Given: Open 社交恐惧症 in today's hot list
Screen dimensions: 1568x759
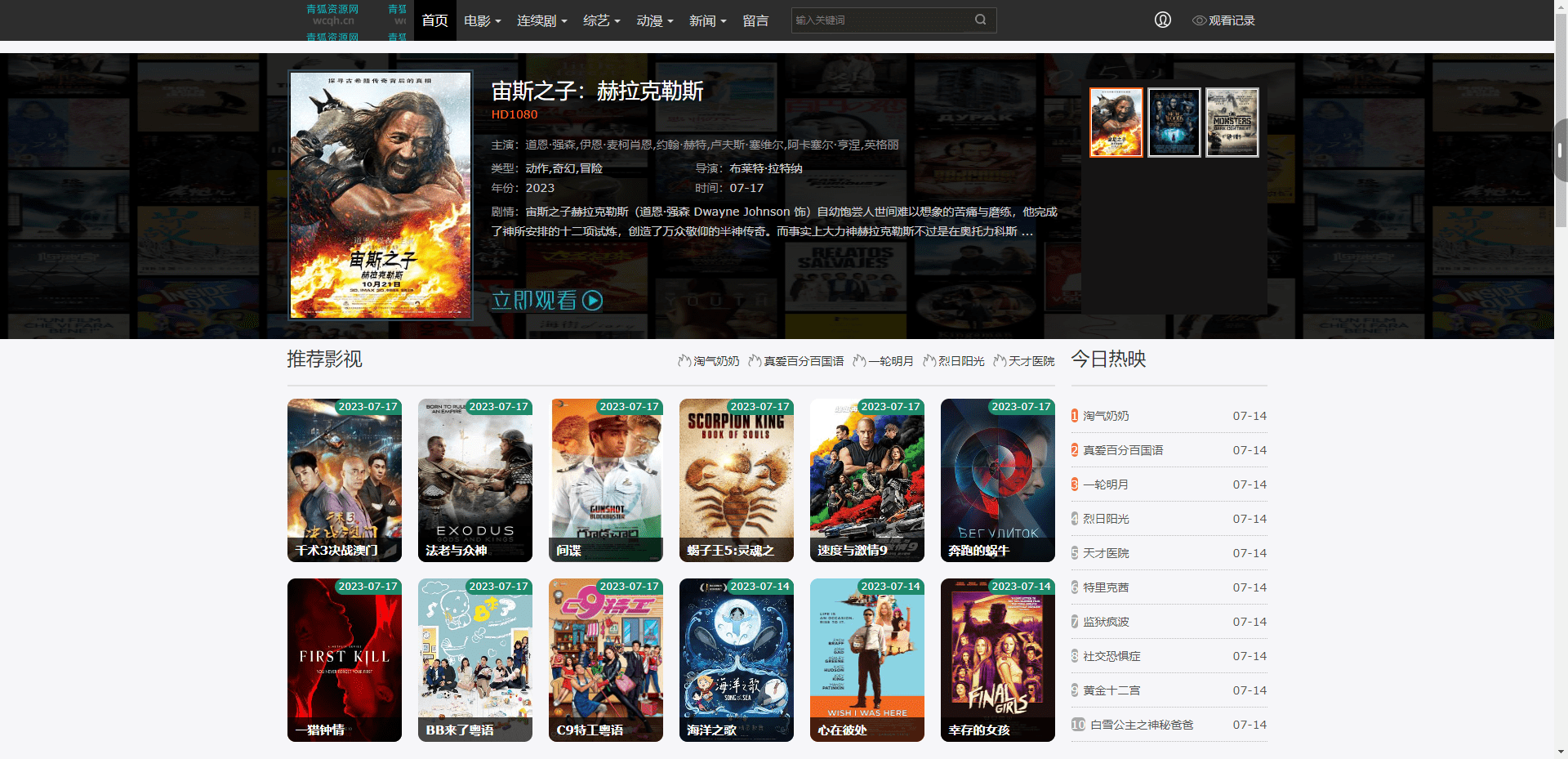Looking at the screenshot, I should pyautogui.click(x=1111, y=656).
